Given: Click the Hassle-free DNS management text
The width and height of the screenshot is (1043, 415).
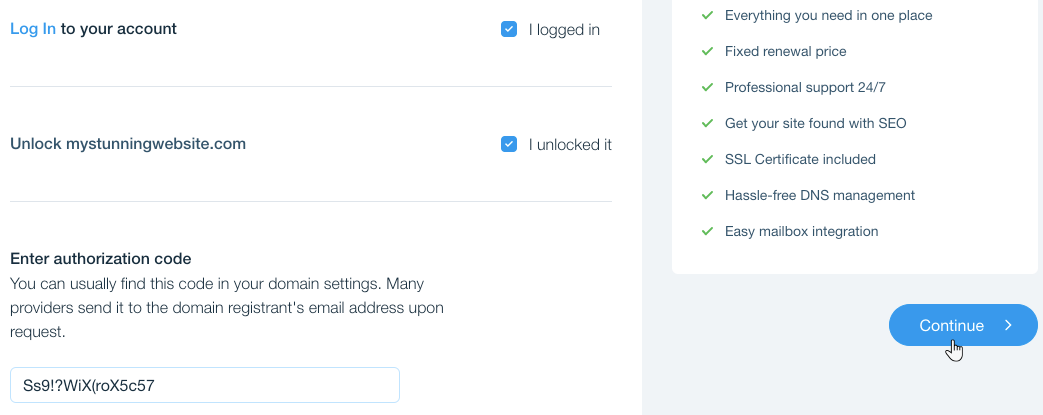Looking at the screenshot, I should (820, 196).
